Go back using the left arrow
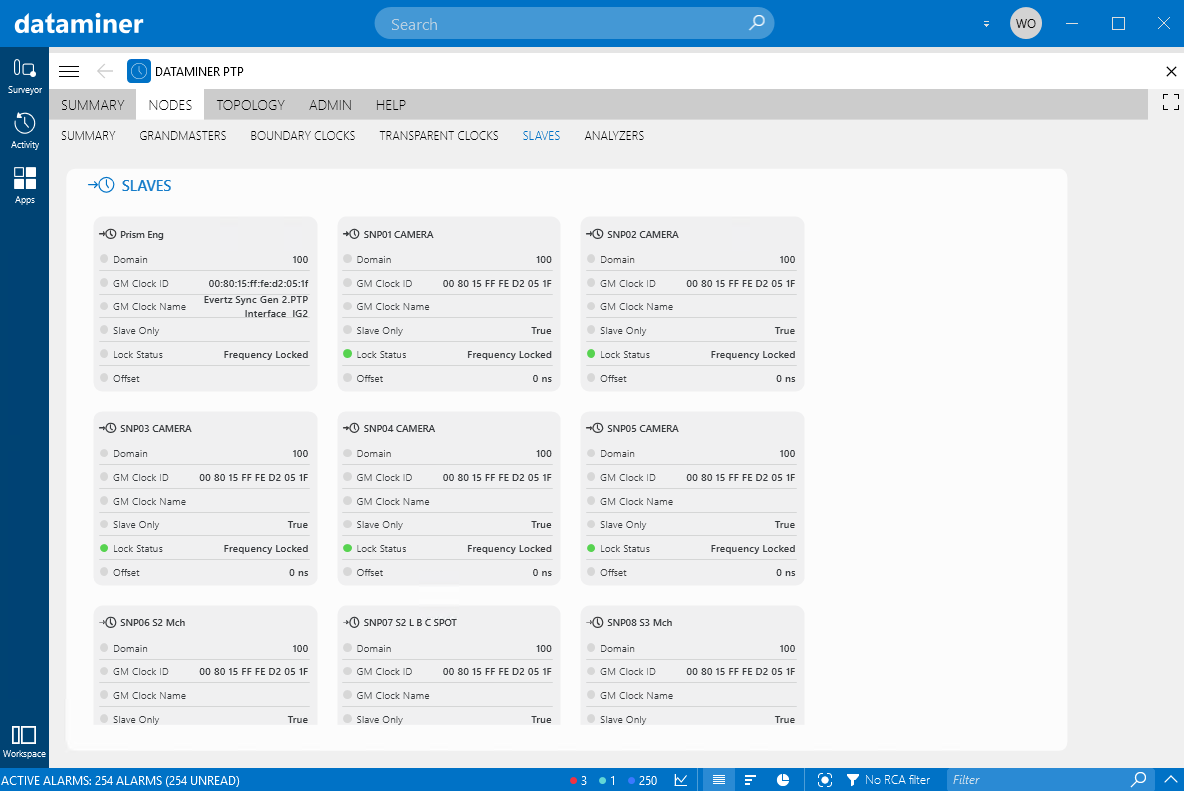This screenshot has width=1184, height=791. pos(105,72)
